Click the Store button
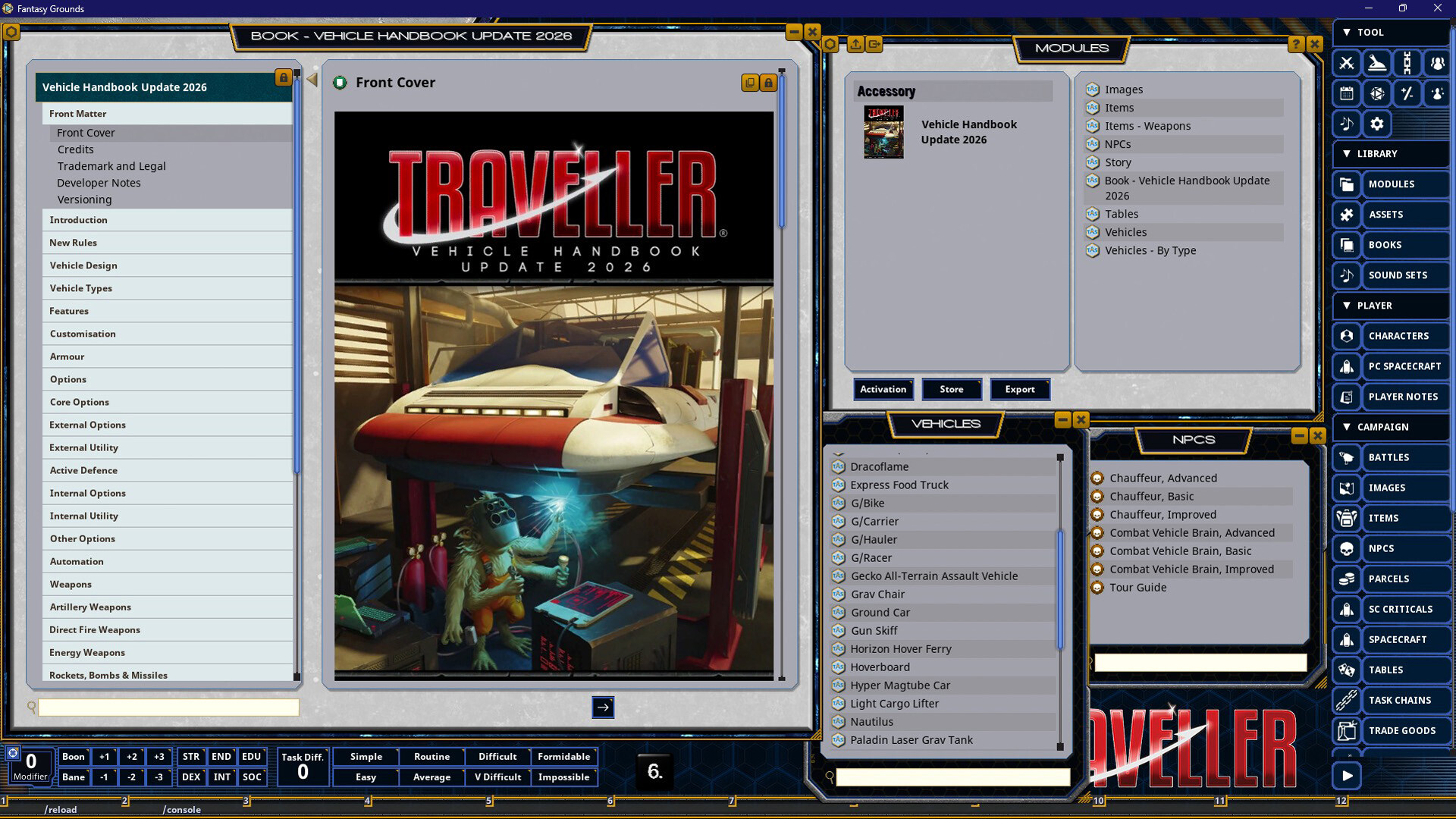 coord(952,389)
